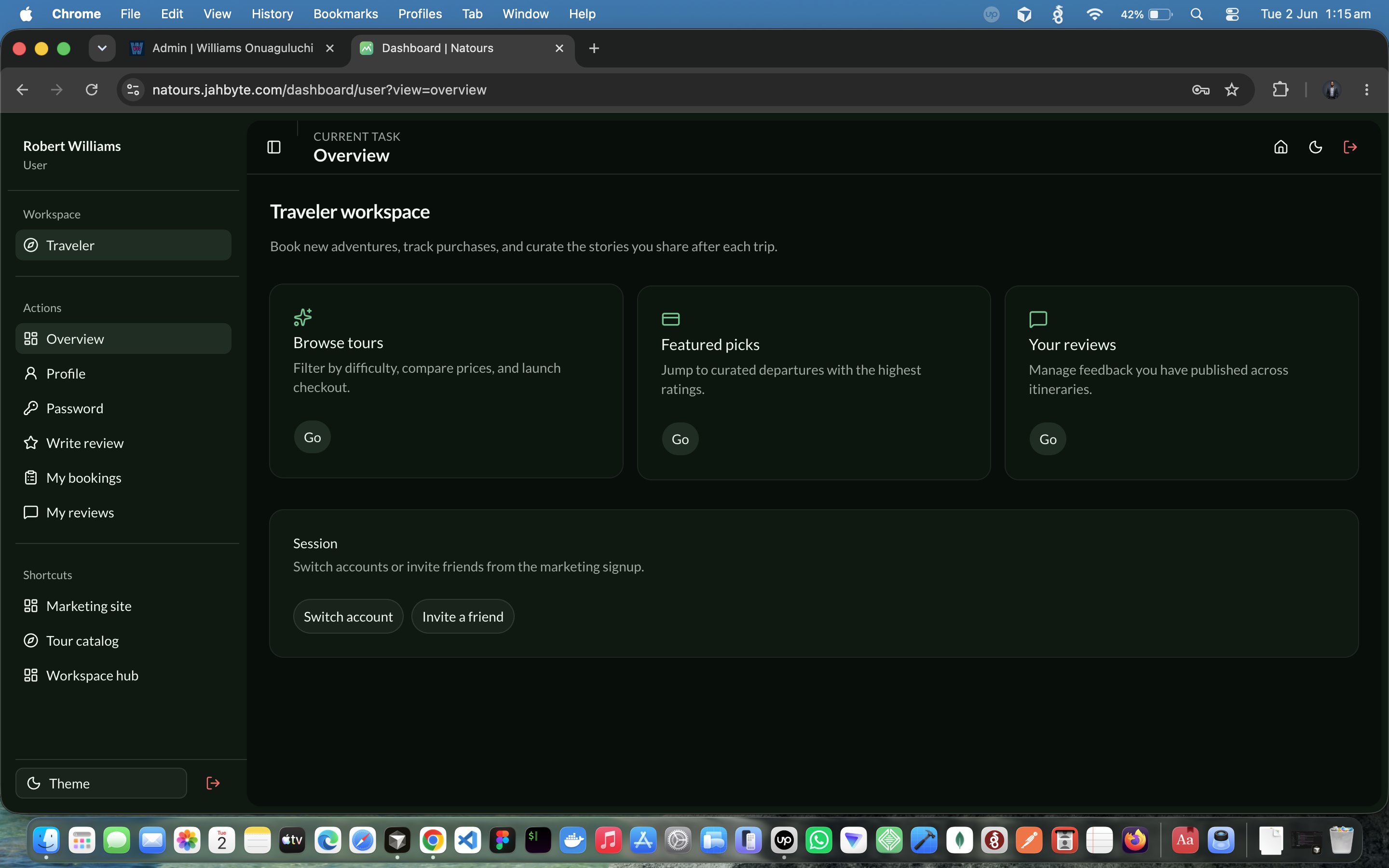The width and height of the screenshot is (1389, 868).
Task: Click Go on the Your reviews card
Action: (1048, 439)
